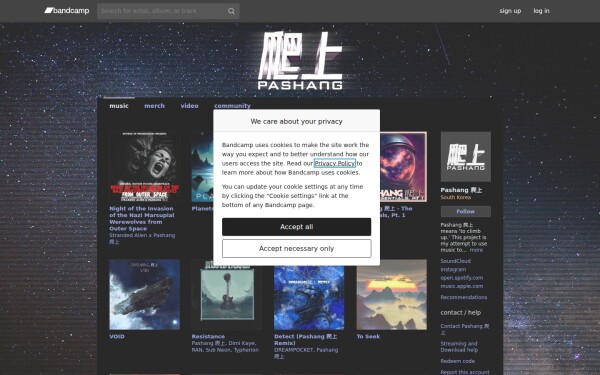Open the Resistance title link
The width and height of the screenshot is (600, 375).
point(208,337)
